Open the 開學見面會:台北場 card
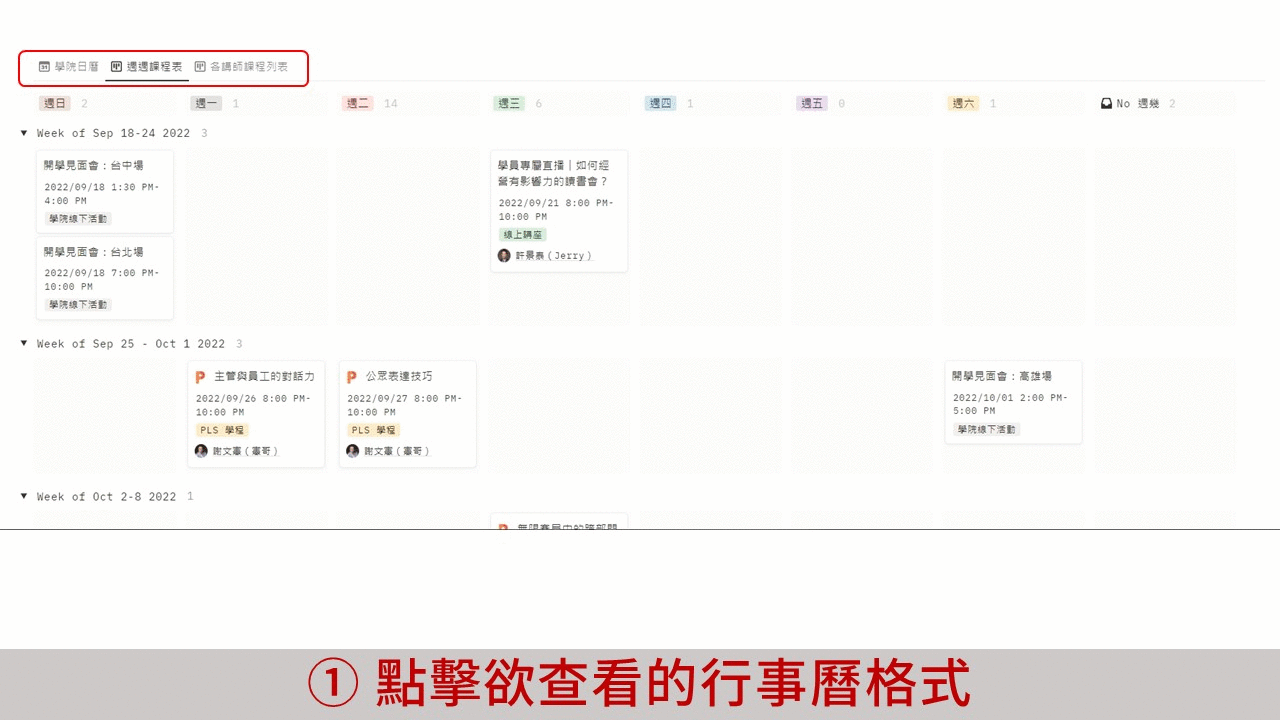The height and width of the screenshot is (720, 1280). click(x=105, y=278)
